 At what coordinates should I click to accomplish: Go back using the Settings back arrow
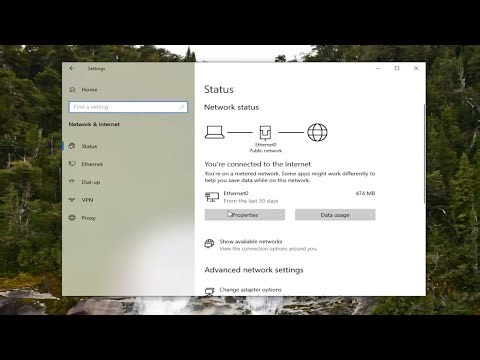72,68
